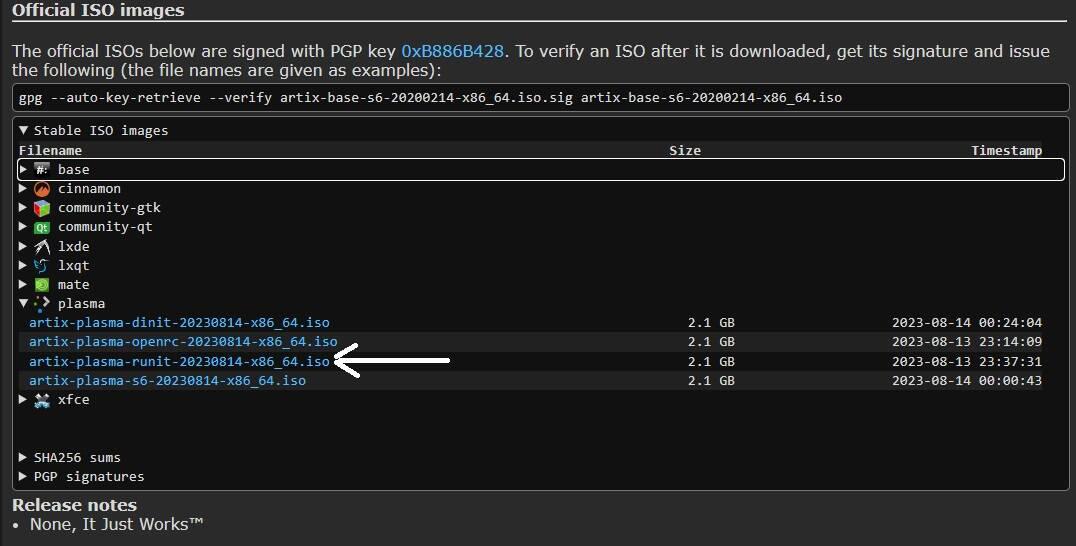Click the mate edition icon
This screenshot has width=1076, height=546.
tap(42, 285)
